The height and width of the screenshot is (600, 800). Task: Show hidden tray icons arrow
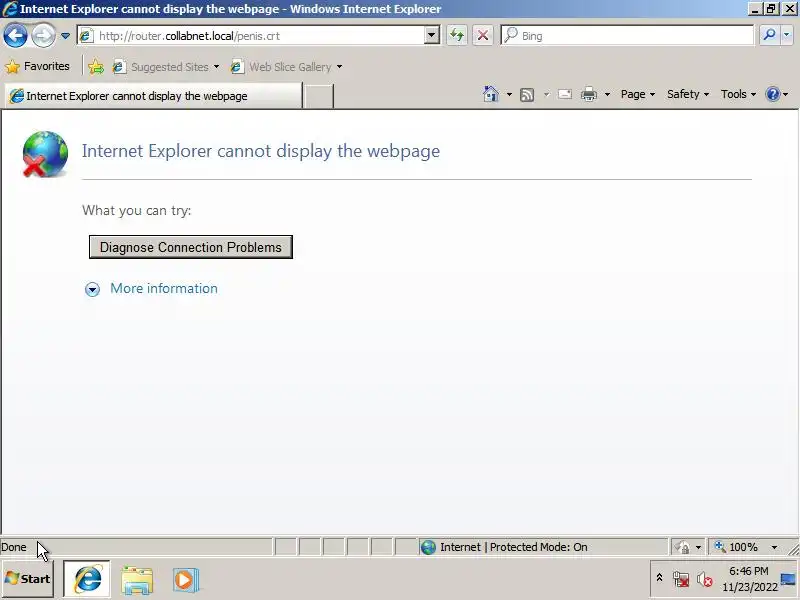coord(659,578)
